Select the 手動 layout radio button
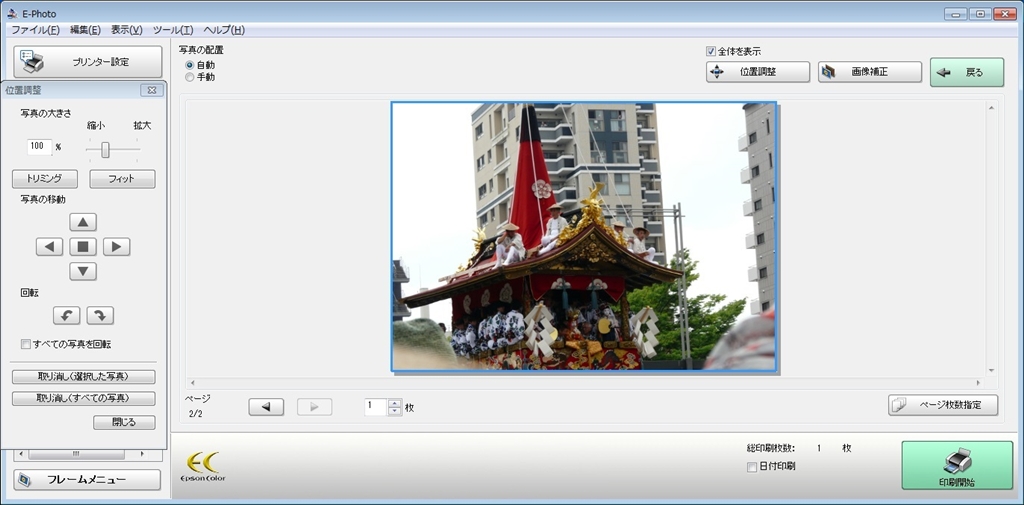The height and width of the screenshot is (505, 1024). (190, 77)
